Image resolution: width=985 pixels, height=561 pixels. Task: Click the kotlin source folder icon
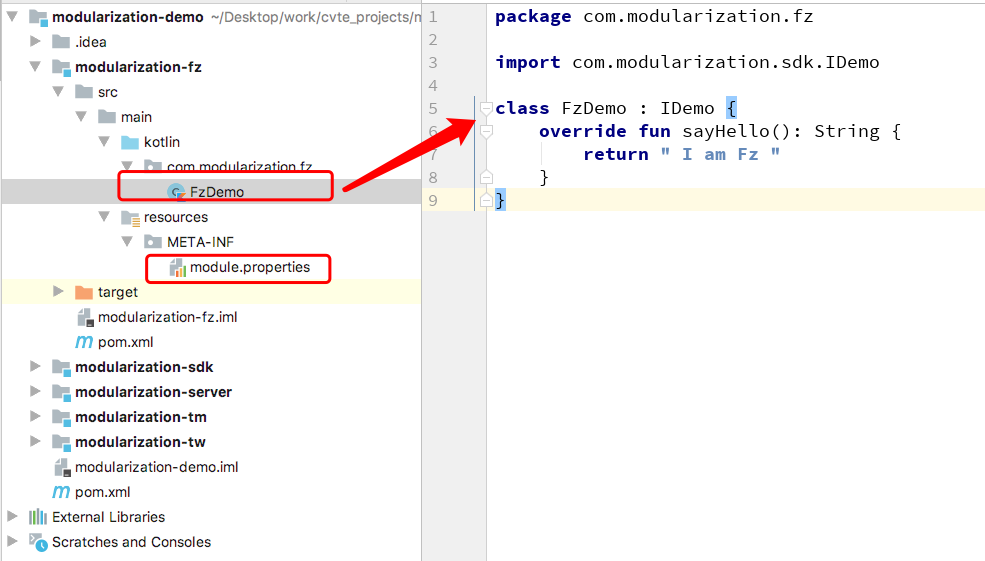(130, 142)
